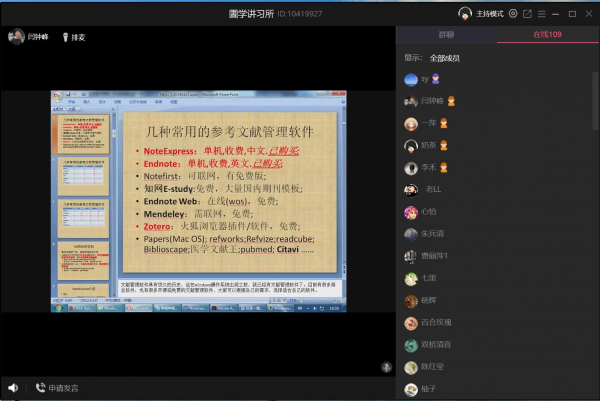Click the orange role badge next to 闫钟峰
The image size is (600, 401).
click(451, 101)
